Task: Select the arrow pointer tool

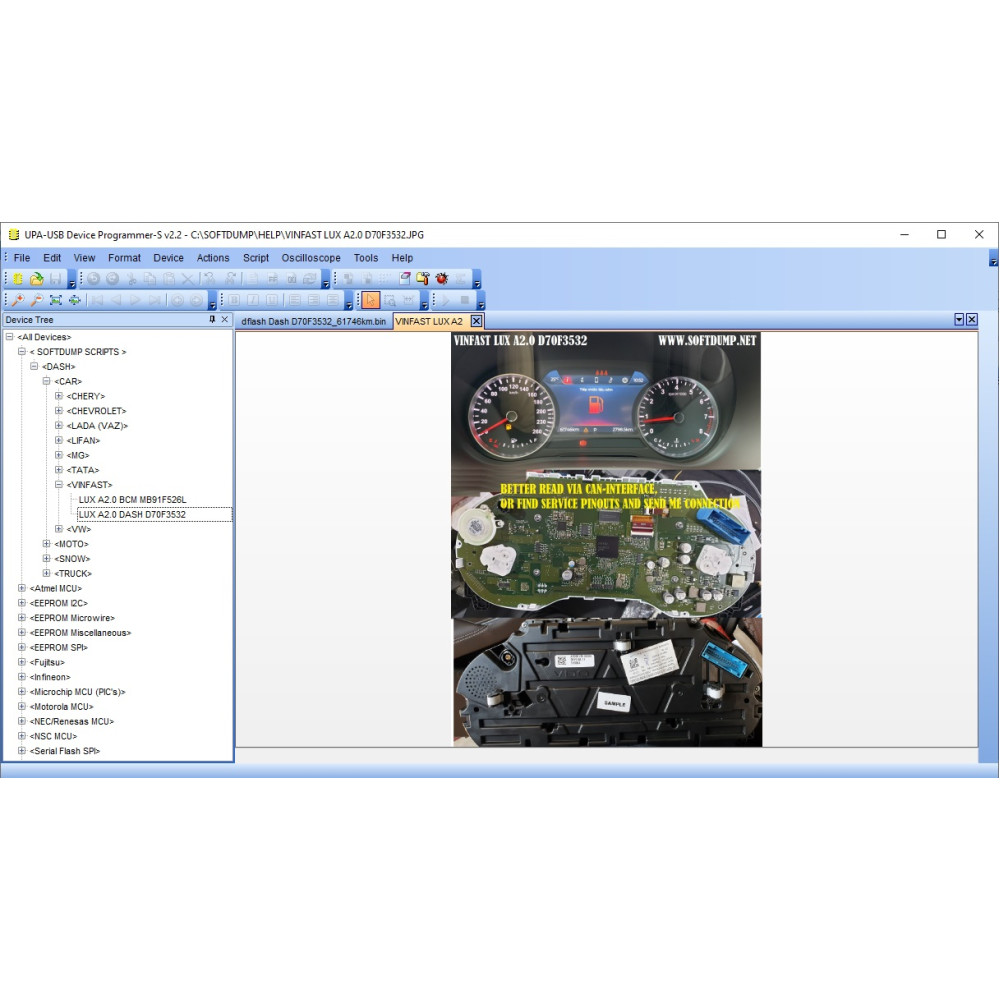Action: click(371, 300)
